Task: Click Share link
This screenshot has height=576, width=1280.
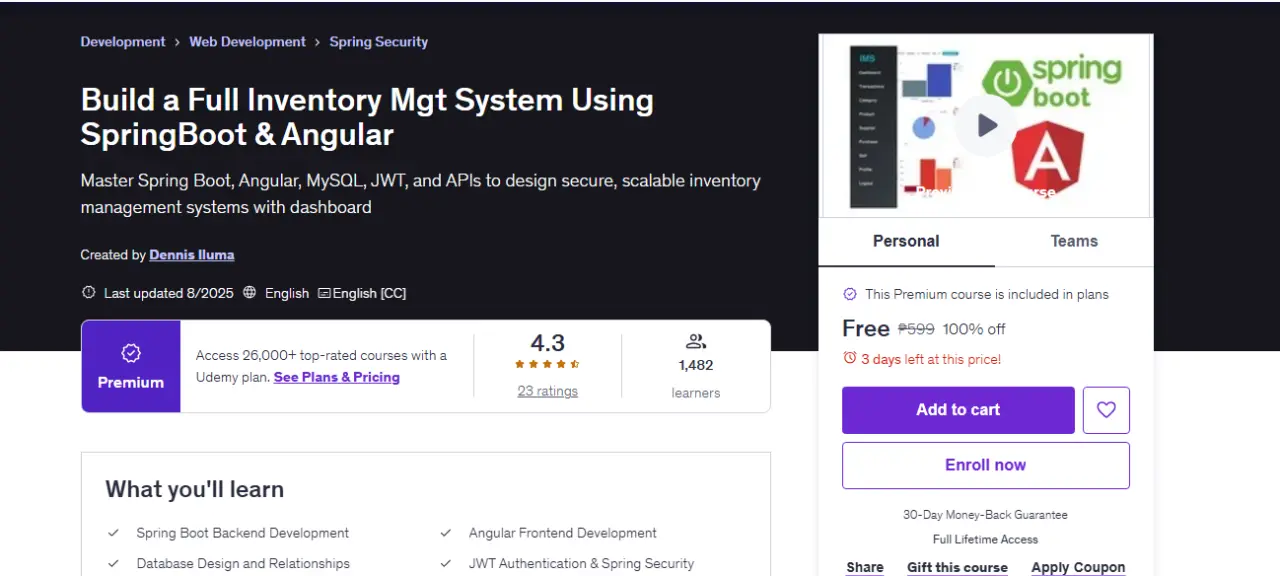Action: tap(865, 567)
